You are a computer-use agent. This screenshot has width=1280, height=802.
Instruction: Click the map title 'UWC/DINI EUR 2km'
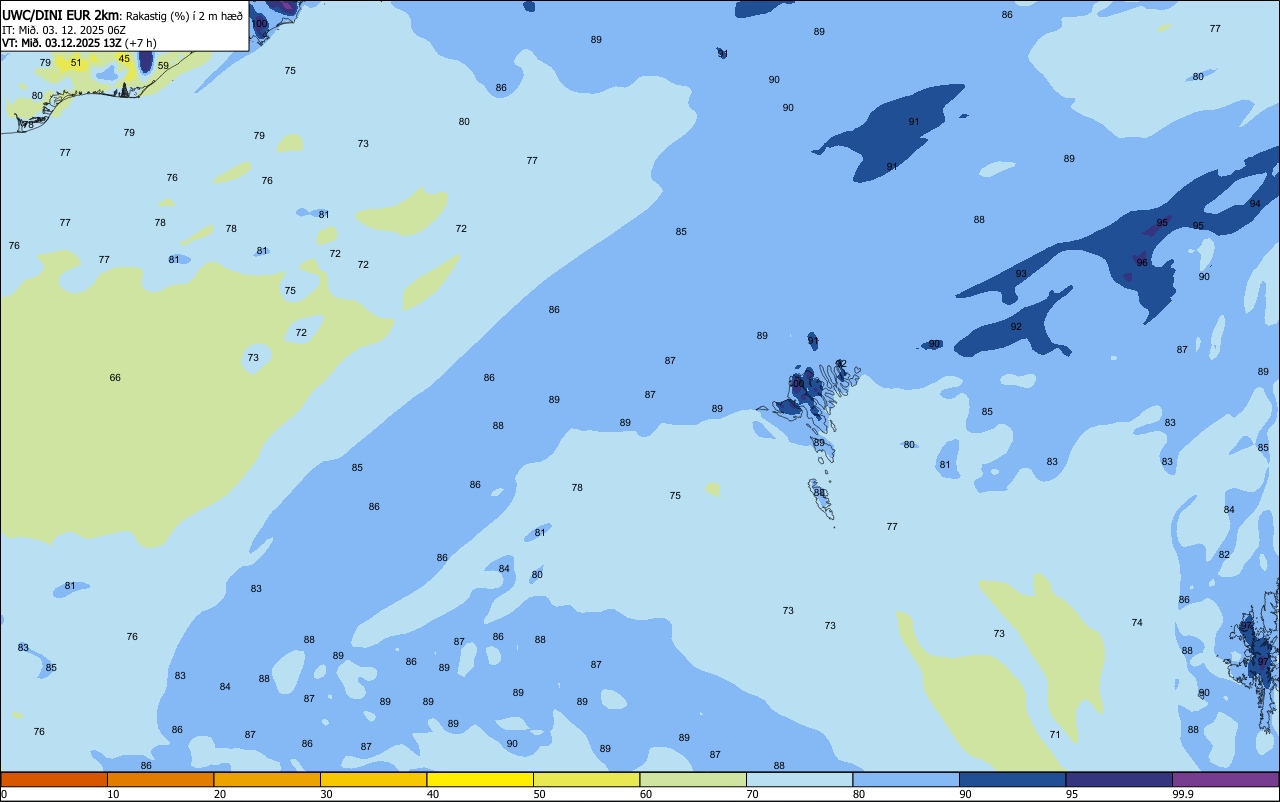tap(61, 15)
